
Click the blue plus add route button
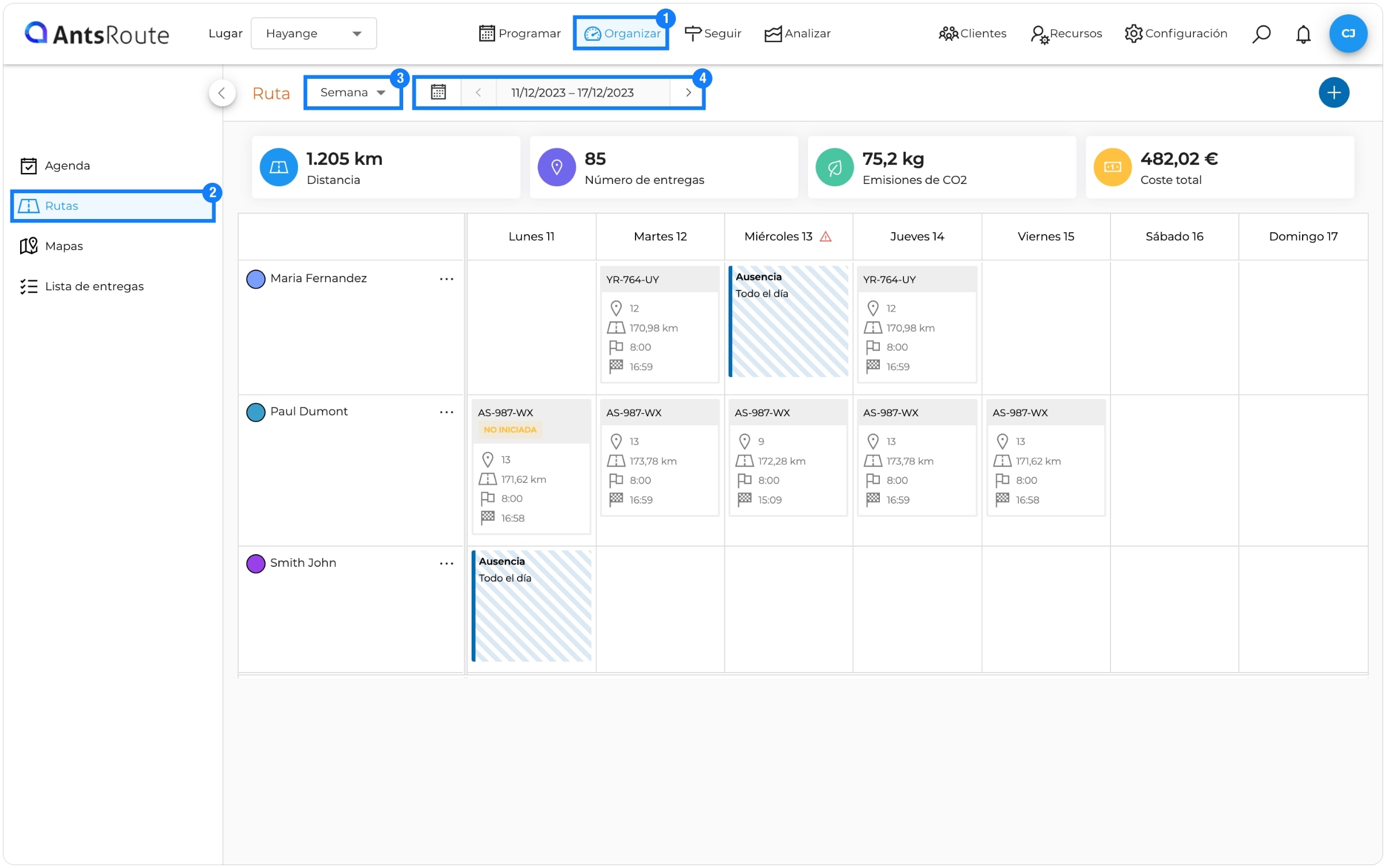(x=1333, y=93)
